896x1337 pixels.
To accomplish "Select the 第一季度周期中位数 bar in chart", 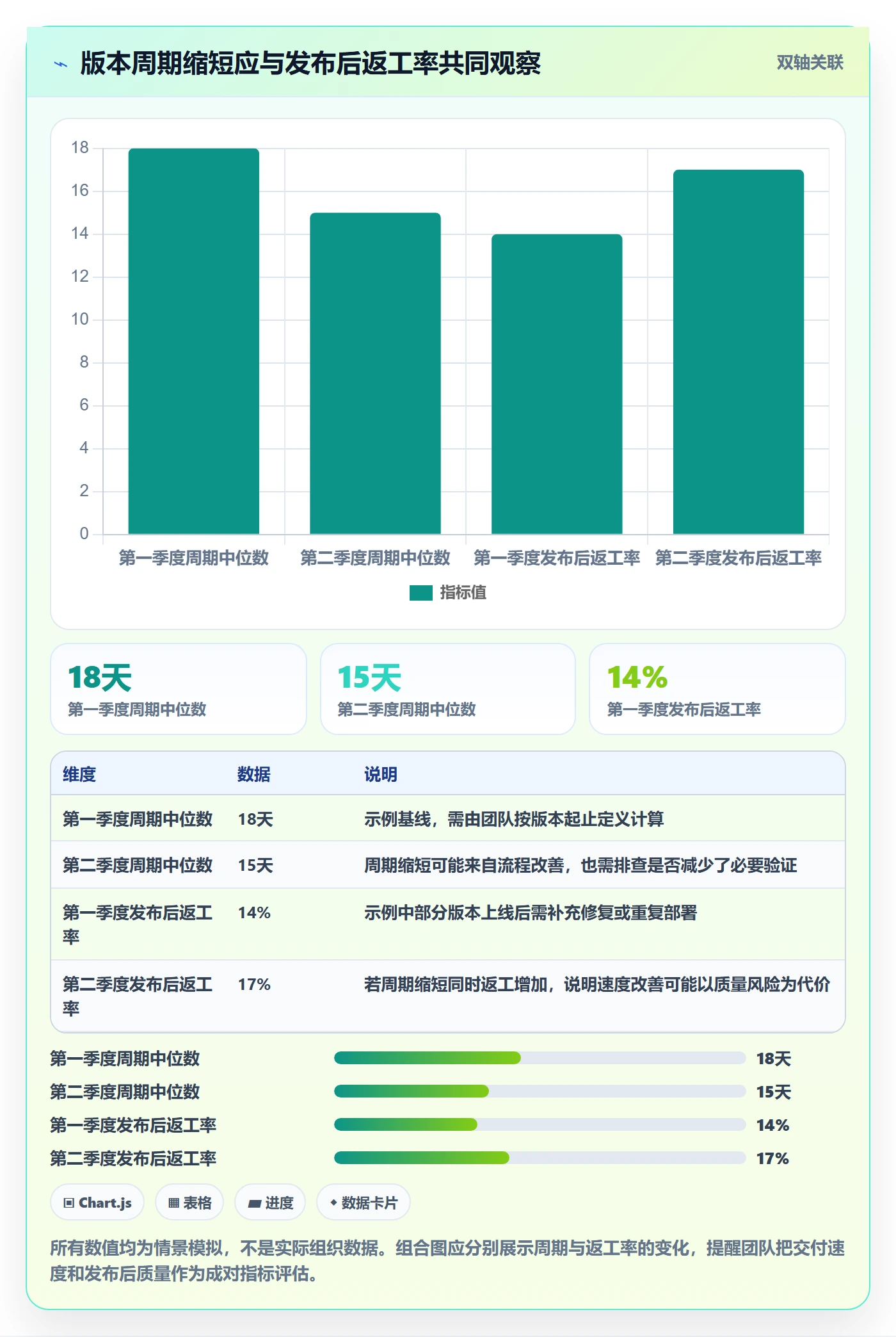I will tap(194, 341).
